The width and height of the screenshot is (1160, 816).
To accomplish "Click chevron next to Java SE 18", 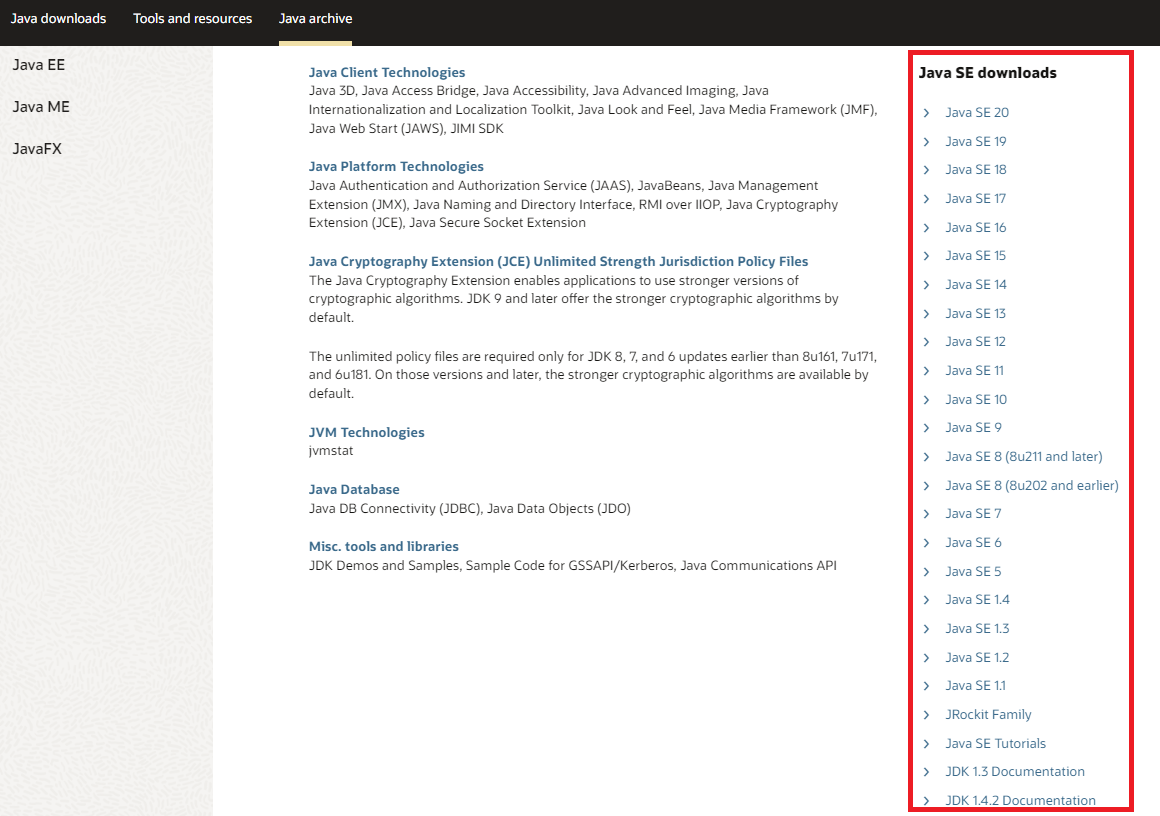I will click(x=926, y=169).
